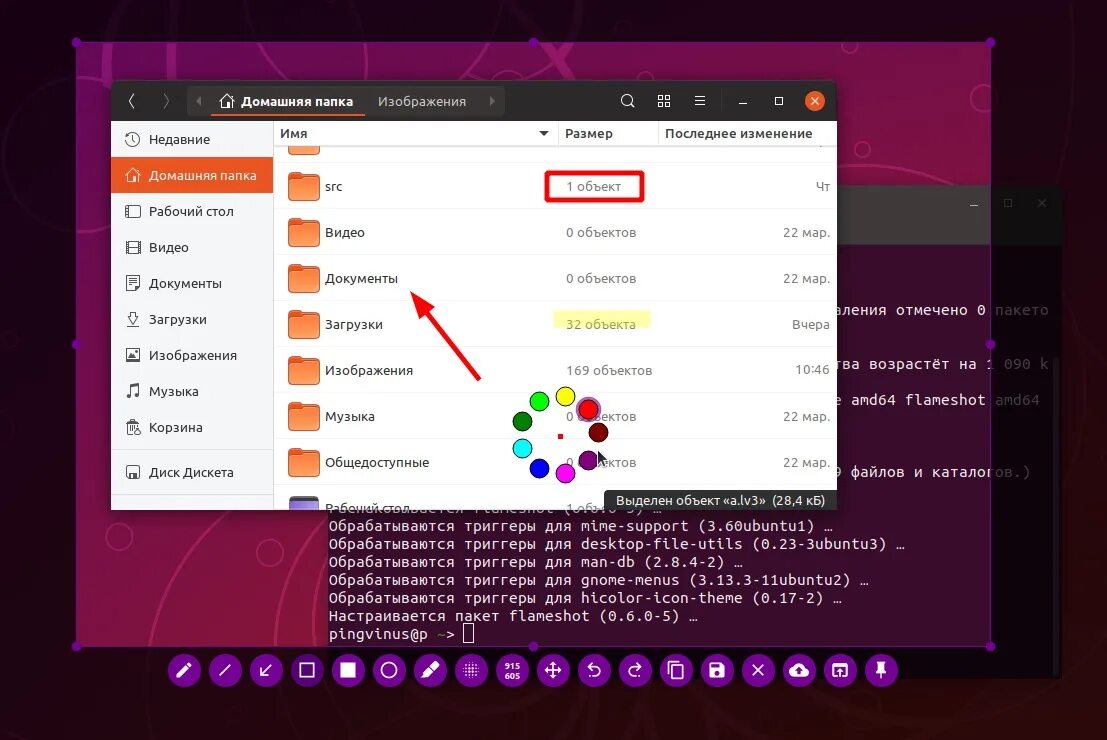Select the filled rectangle tool

[348, 670]
